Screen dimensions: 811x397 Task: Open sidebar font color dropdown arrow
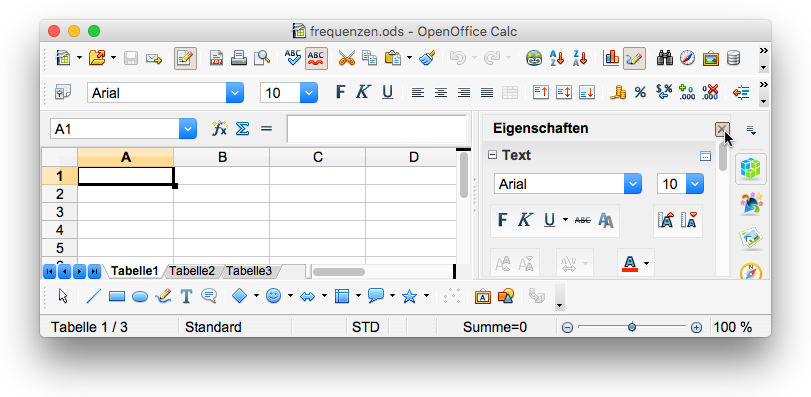click(647, 264)
